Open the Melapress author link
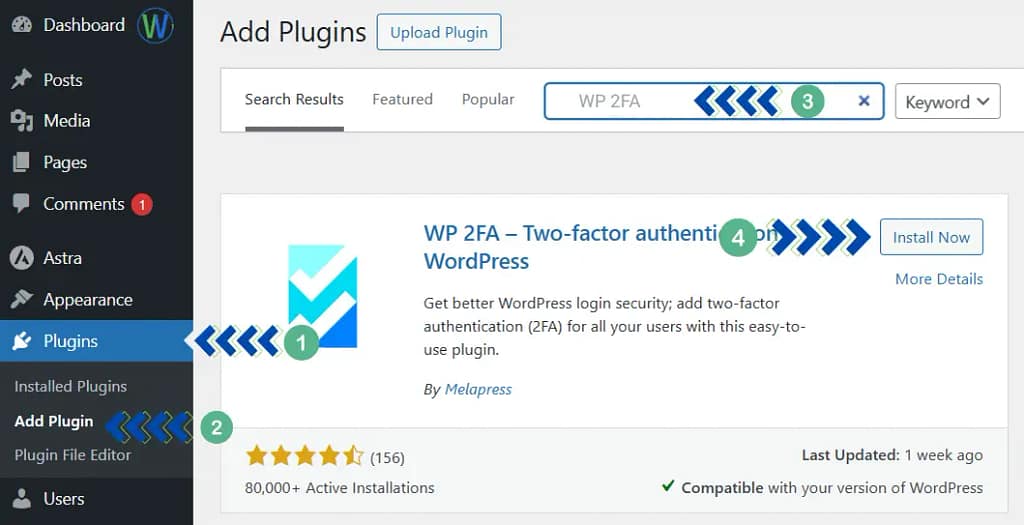This screenshot has height=525, width=1024. [x=478, y=389]
